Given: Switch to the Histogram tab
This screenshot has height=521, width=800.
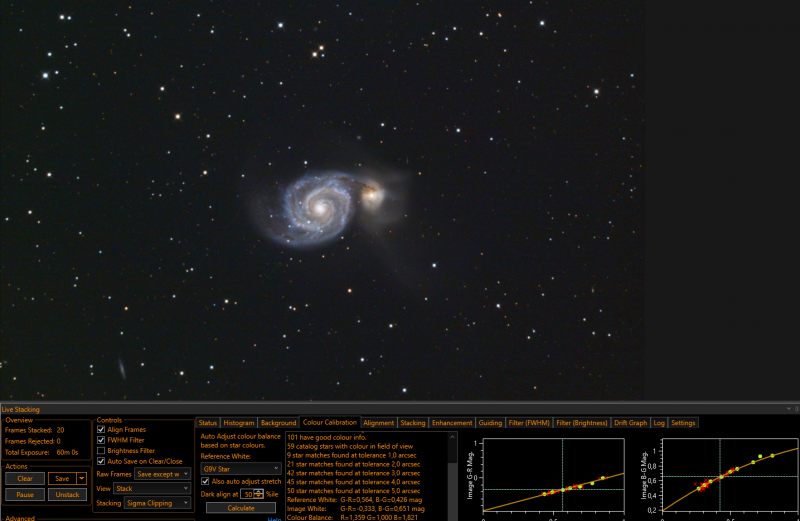Looking at the screenshot, I should (239, 423).
